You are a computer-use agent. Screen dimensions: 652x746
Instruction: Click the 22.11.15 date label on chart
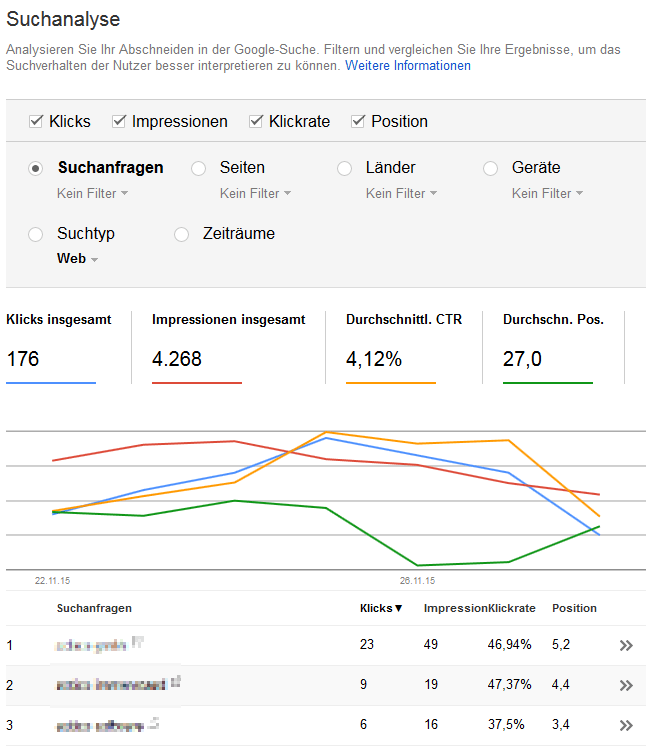point(52,581)
